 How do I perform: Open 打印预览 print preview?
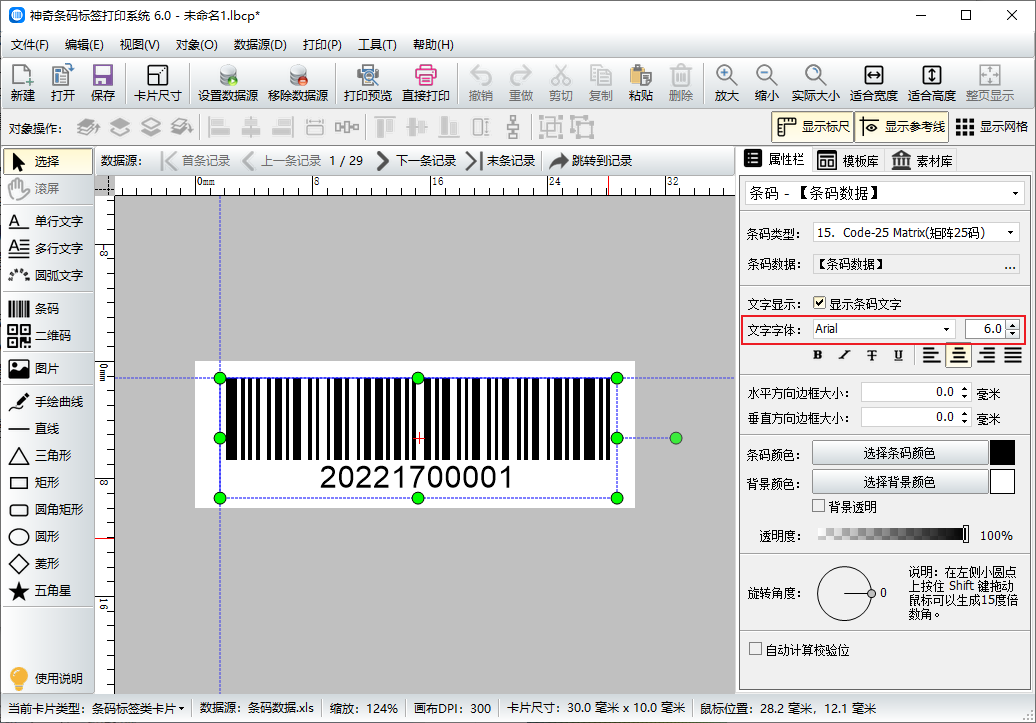point(368,83)
